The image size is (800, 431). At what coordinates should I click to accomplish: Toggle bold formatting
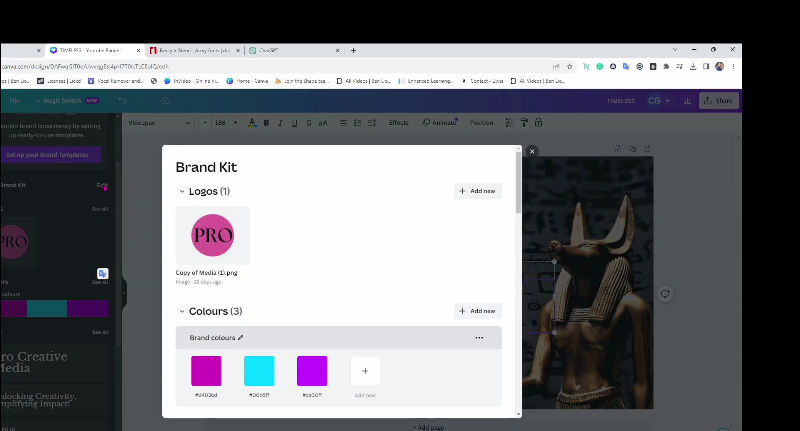[x=266, y=123]
